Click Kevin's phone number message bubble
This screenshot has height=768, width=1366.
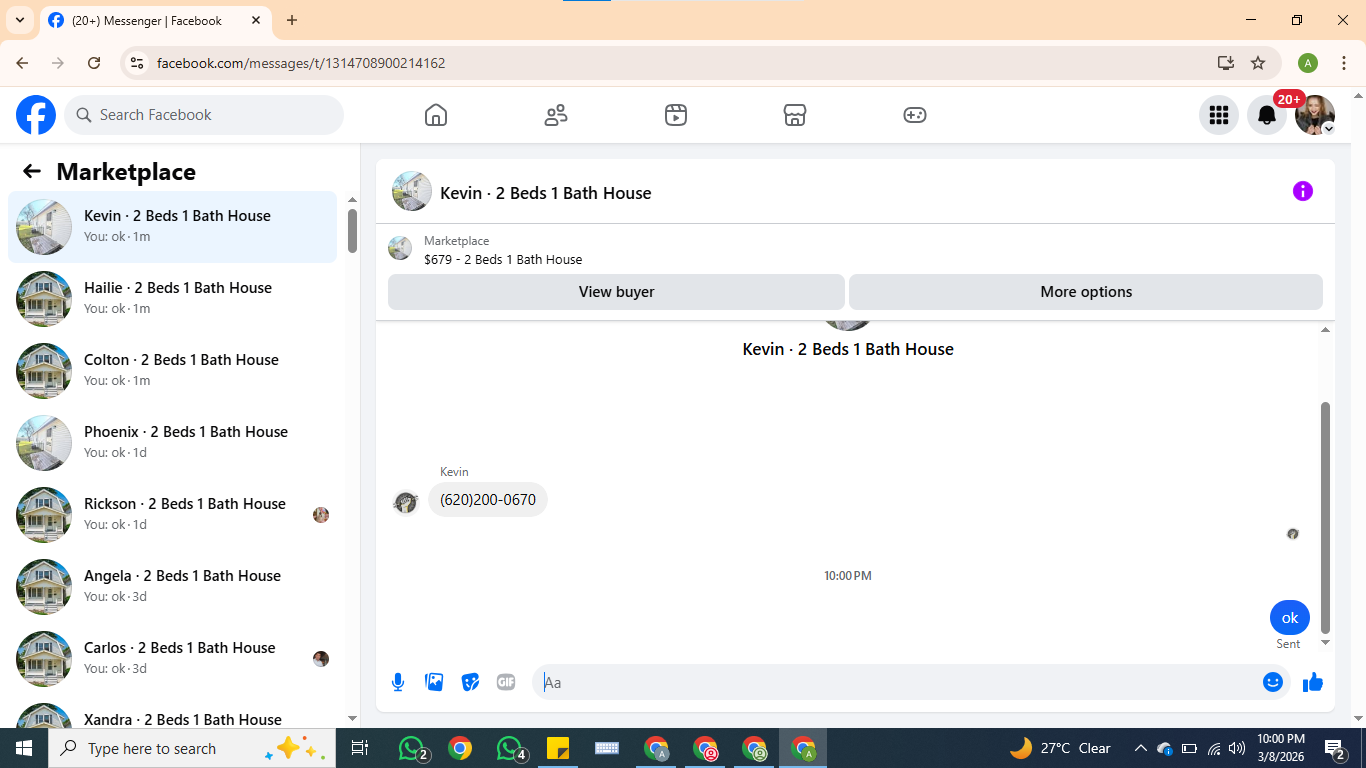488,500
